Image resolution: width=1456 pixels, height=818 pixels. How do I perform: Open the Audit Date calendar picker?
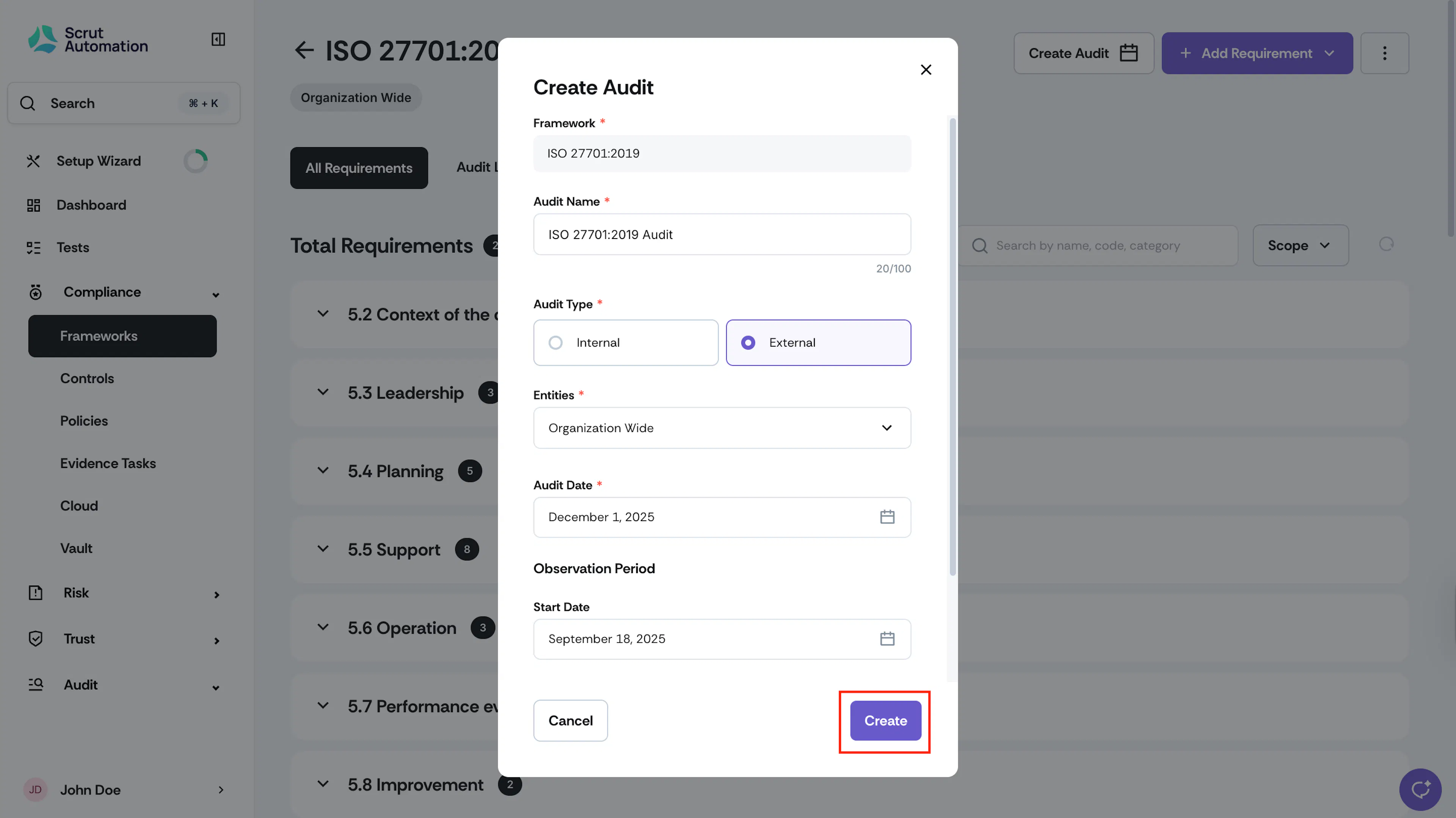pyautogui.click(x=887, y=517)
